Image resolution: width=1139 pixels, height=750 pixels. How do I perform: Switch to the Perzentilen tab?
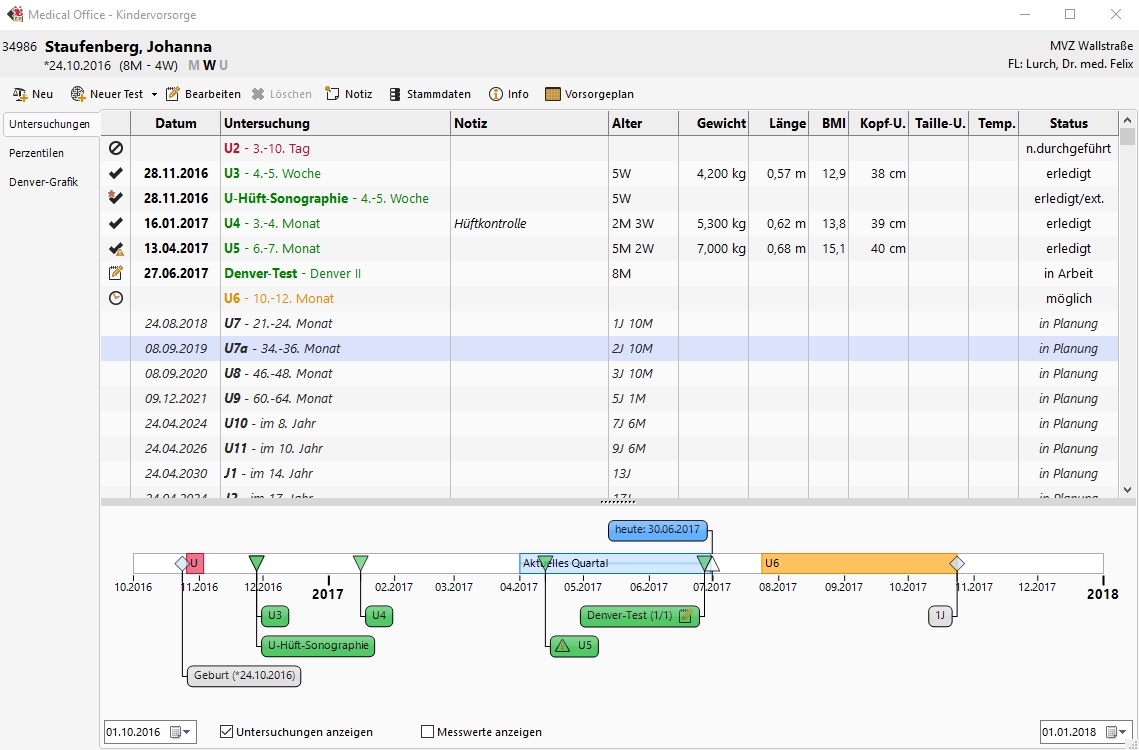pyautogui.click(x=36, y=153)
